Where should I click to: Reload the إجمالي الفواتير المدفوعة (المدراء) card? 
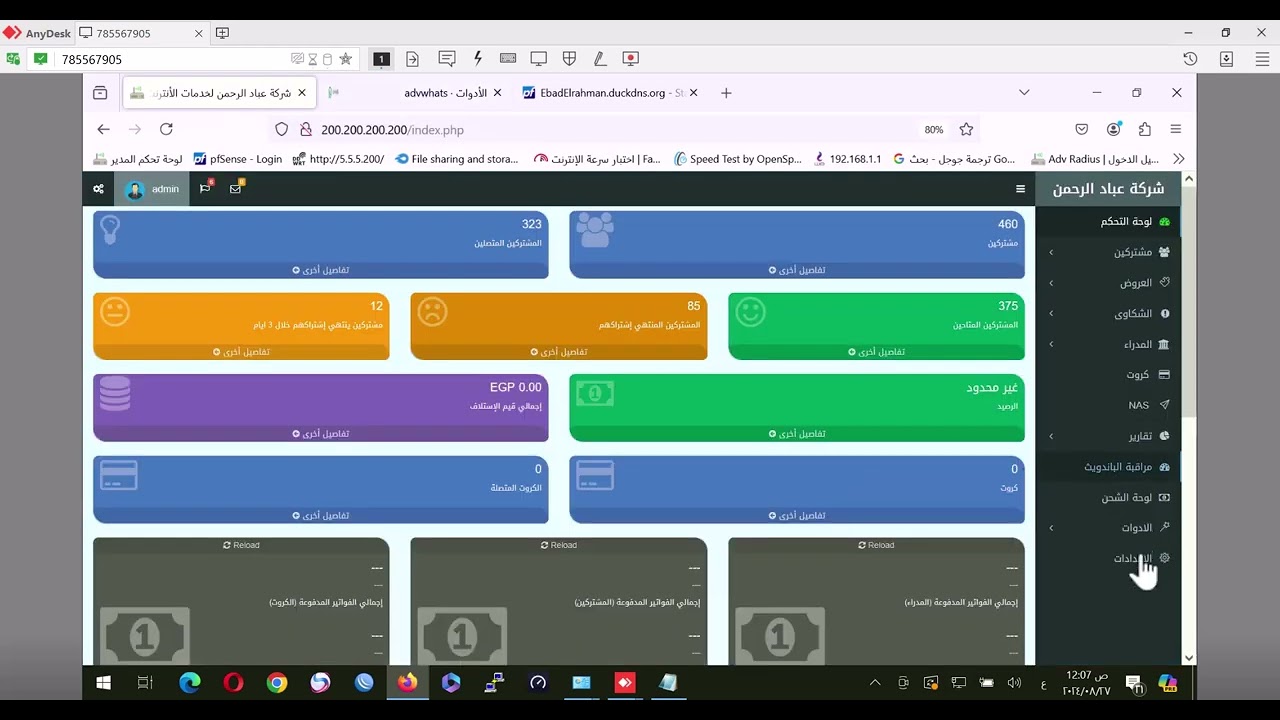point(876,545)
